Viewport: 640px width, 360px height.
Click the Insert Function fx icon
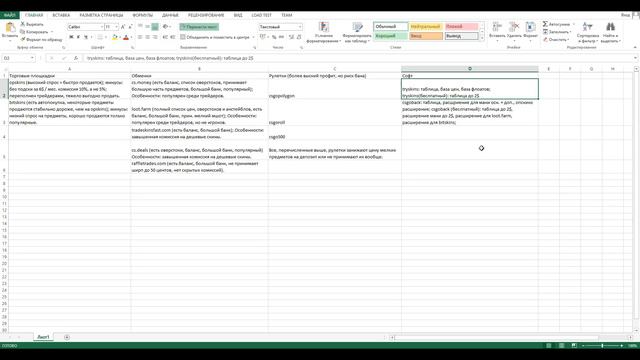click(x=76, y=58)
